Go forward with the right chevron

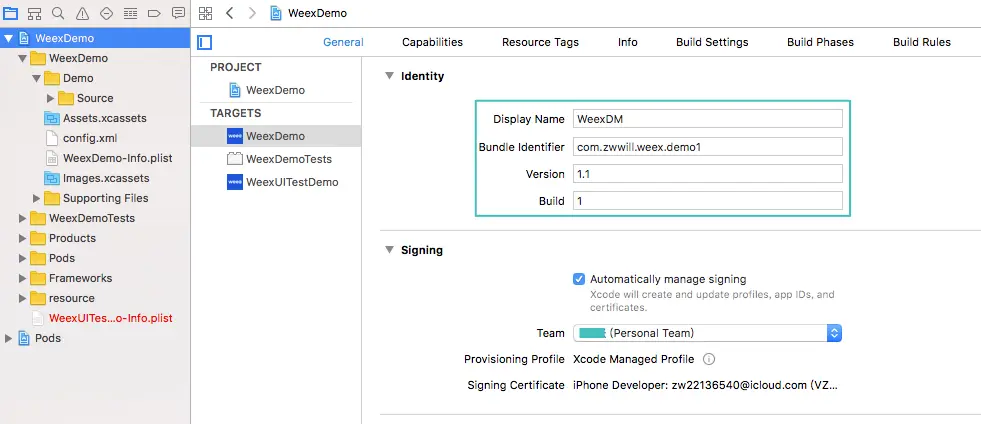tap(252, 13)
